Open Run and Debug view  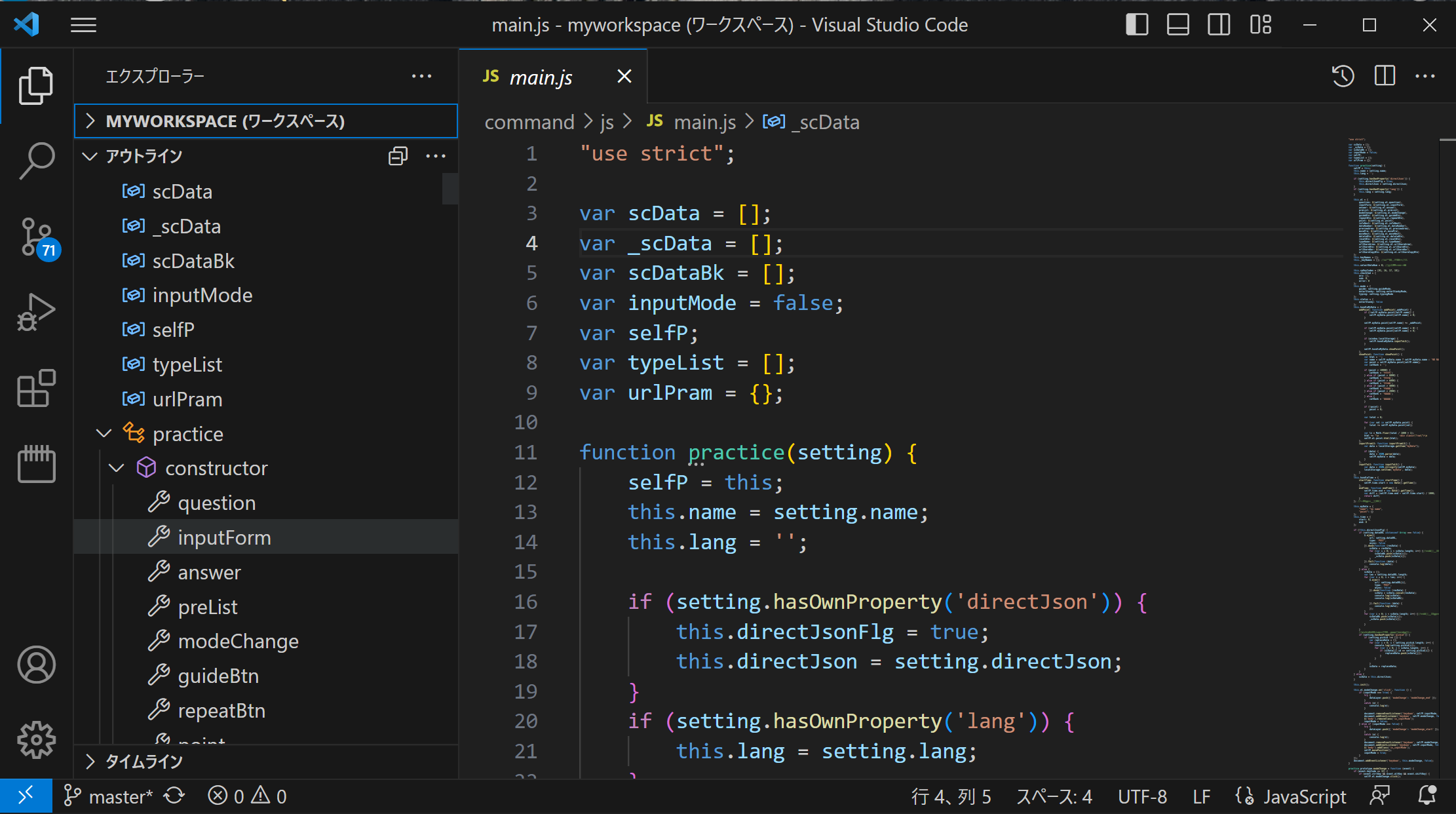[x=37, y=312]
